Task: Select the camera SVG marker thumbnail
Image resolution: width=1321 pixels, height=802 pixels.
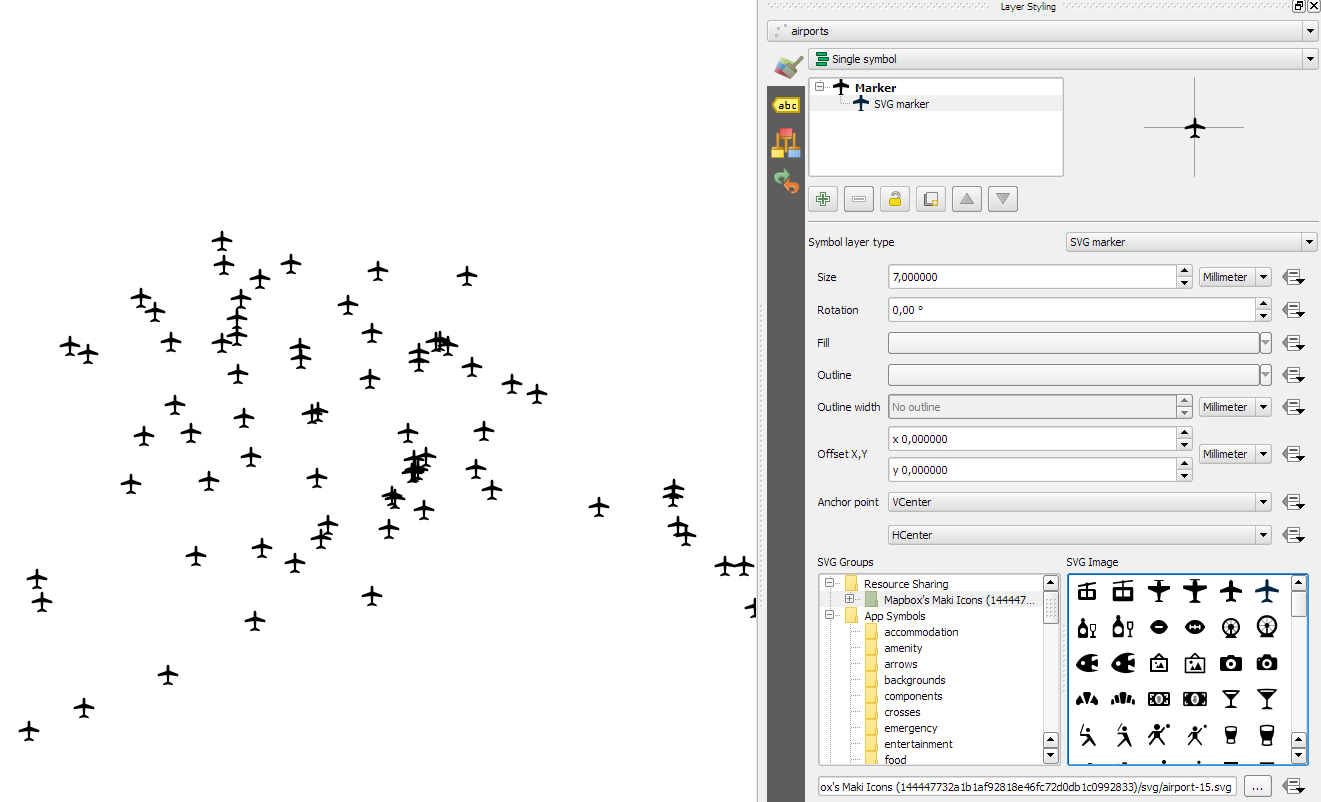Action: [x=1231, y=663]
